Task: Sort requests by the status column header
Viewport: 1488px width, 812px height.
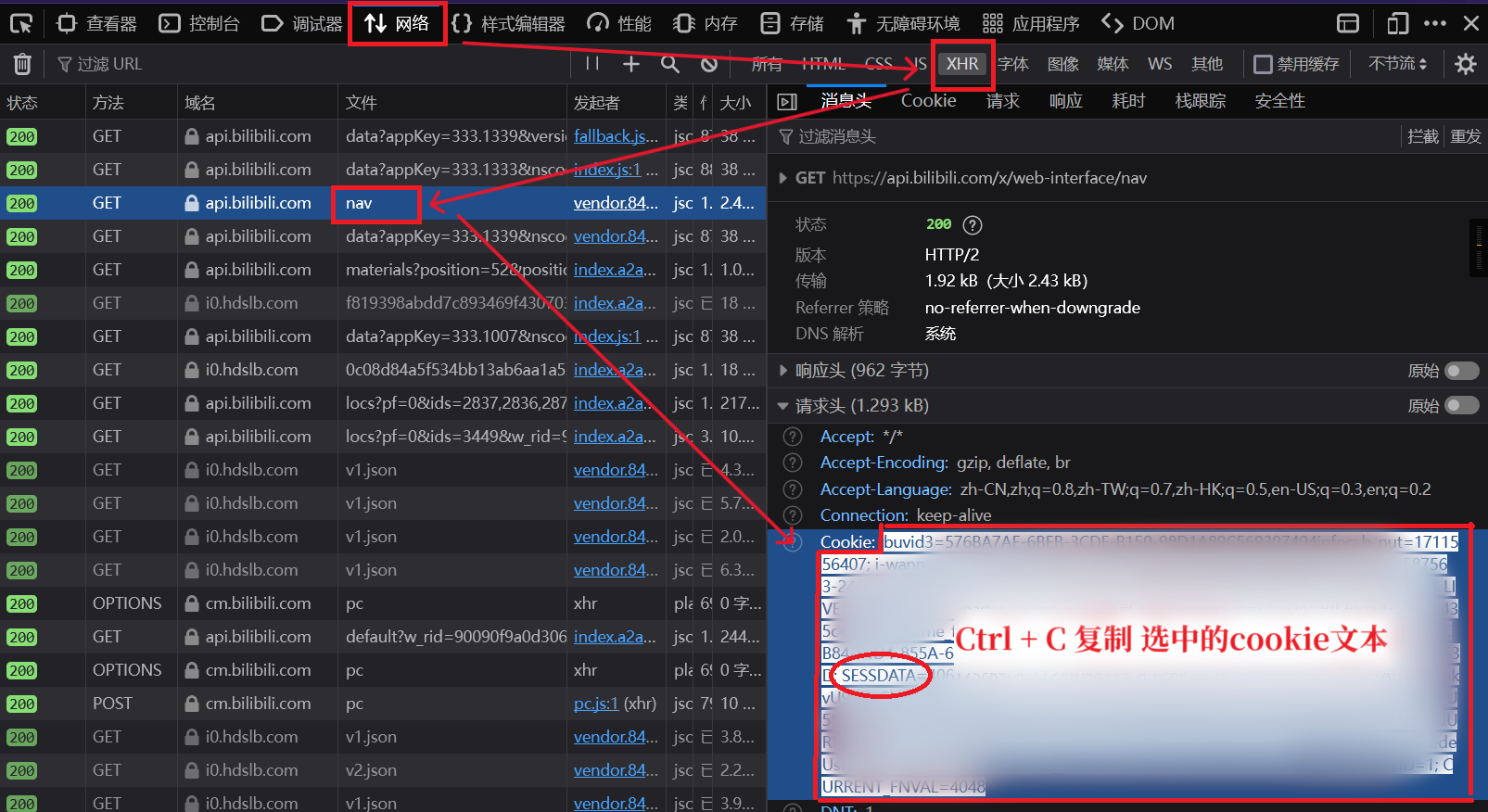Action: 42,102
